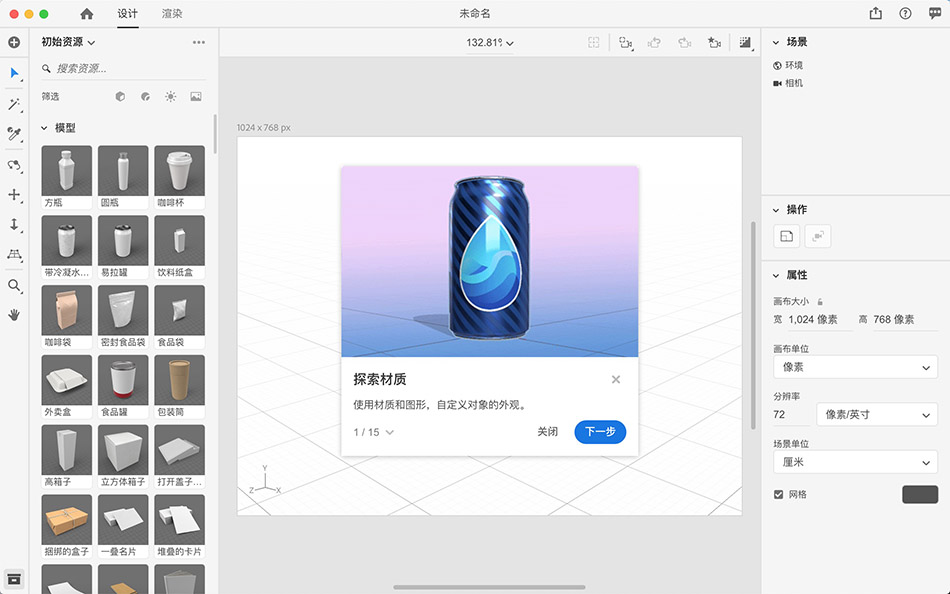Select the Orbit camera tool
The width and height of the screenshot is (950, 594).
click(x=14, y=165)
